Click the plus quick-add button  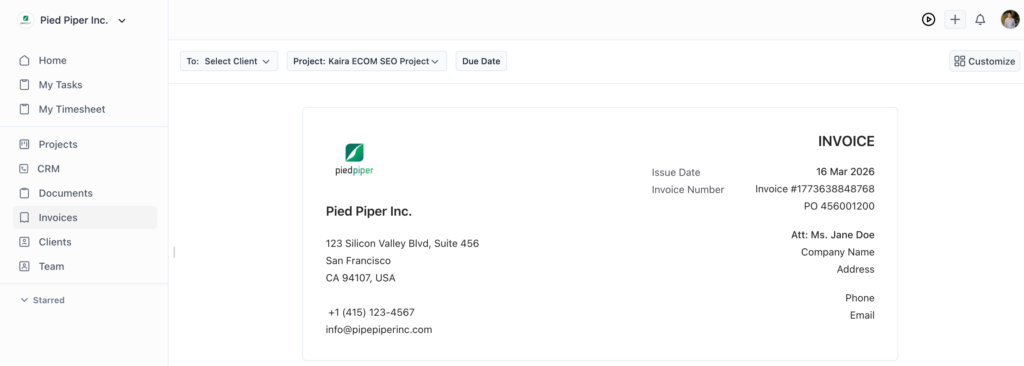[955, 20]
